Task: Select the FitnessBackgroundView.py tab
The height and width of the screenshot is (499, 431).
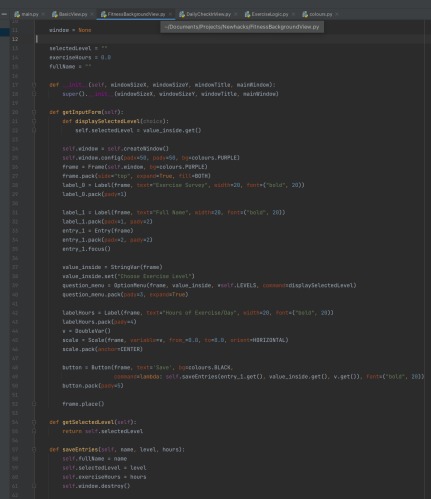Action: click(136, 14)
